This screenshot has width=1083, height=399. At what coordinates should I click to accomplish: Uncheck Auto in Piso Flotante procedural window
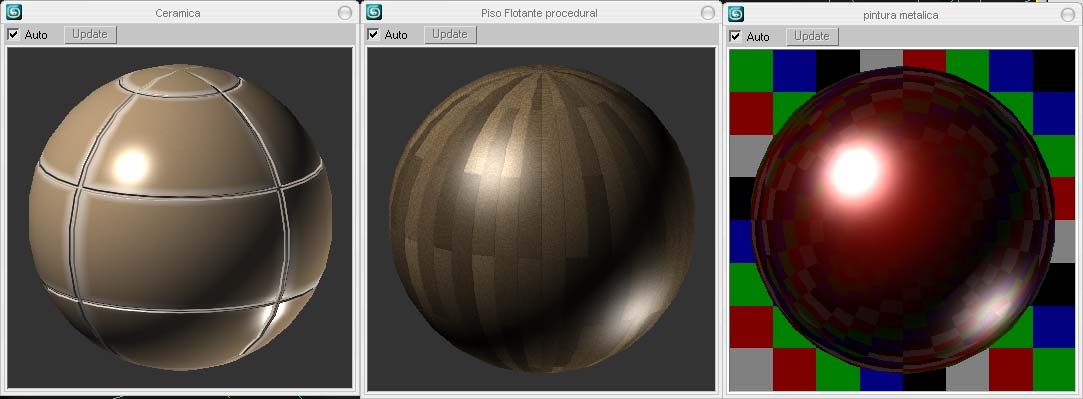point(373,34)
